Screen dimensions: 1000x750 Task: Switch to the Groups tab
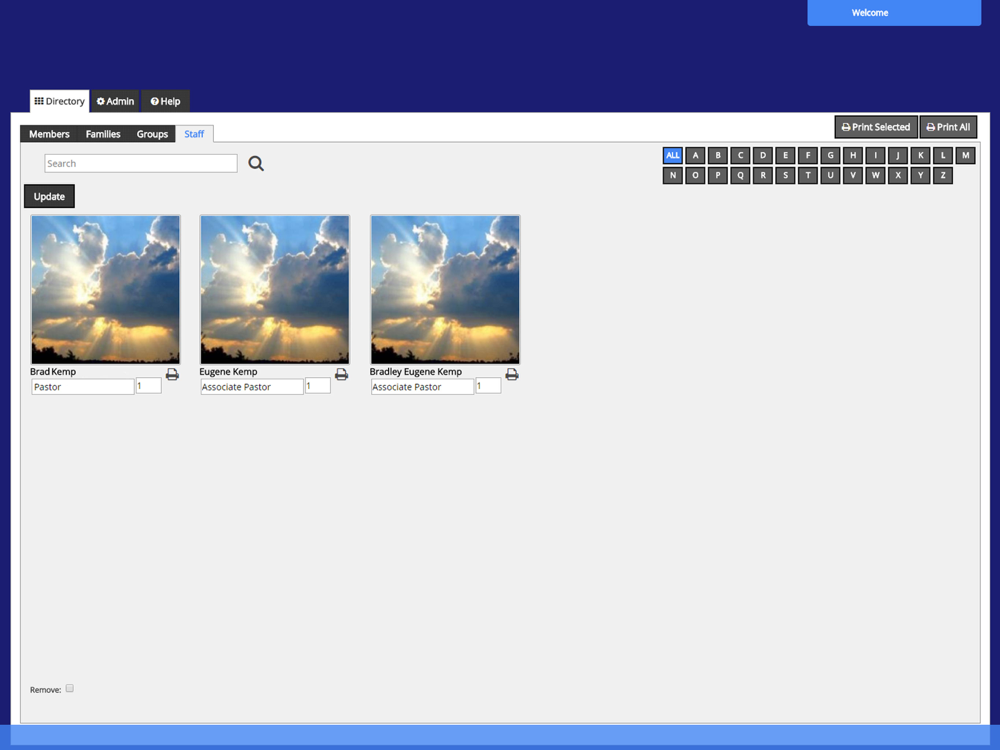[152, 134]
